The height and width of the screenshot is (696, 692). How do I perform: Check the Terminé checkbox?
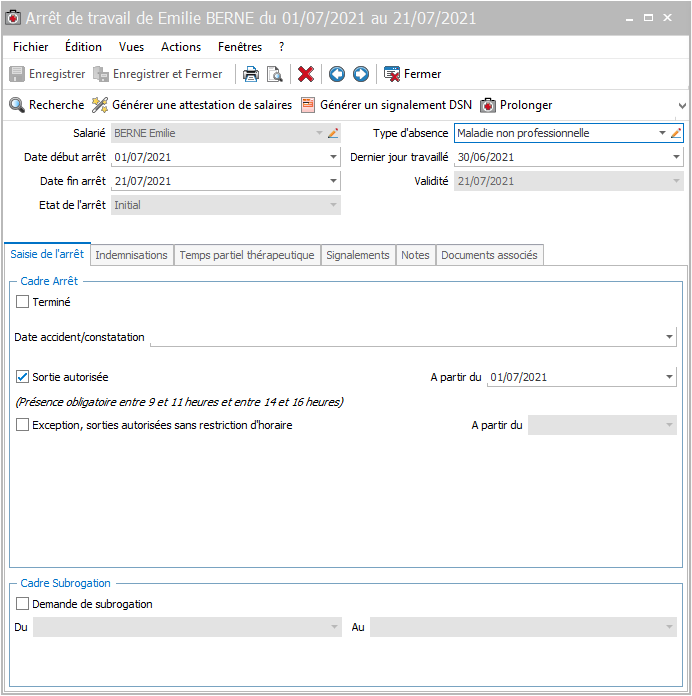(23, 301)
